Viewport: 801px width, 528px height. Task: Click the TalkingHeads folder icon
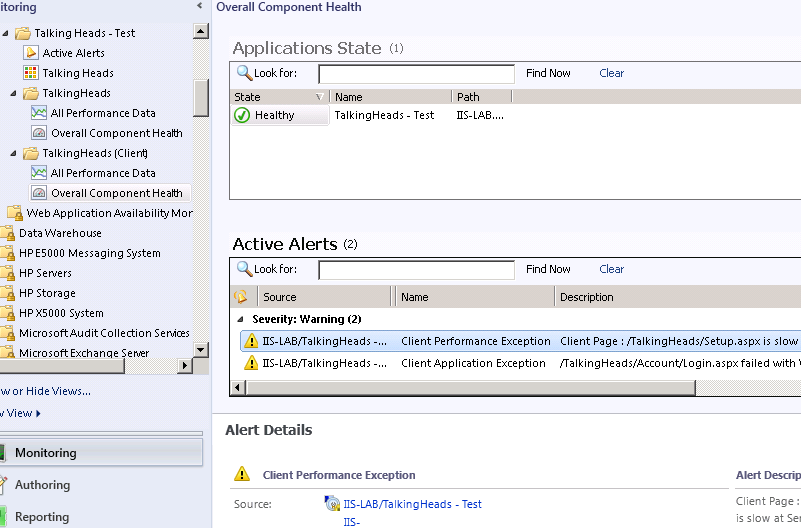click(x=31, y=93)
